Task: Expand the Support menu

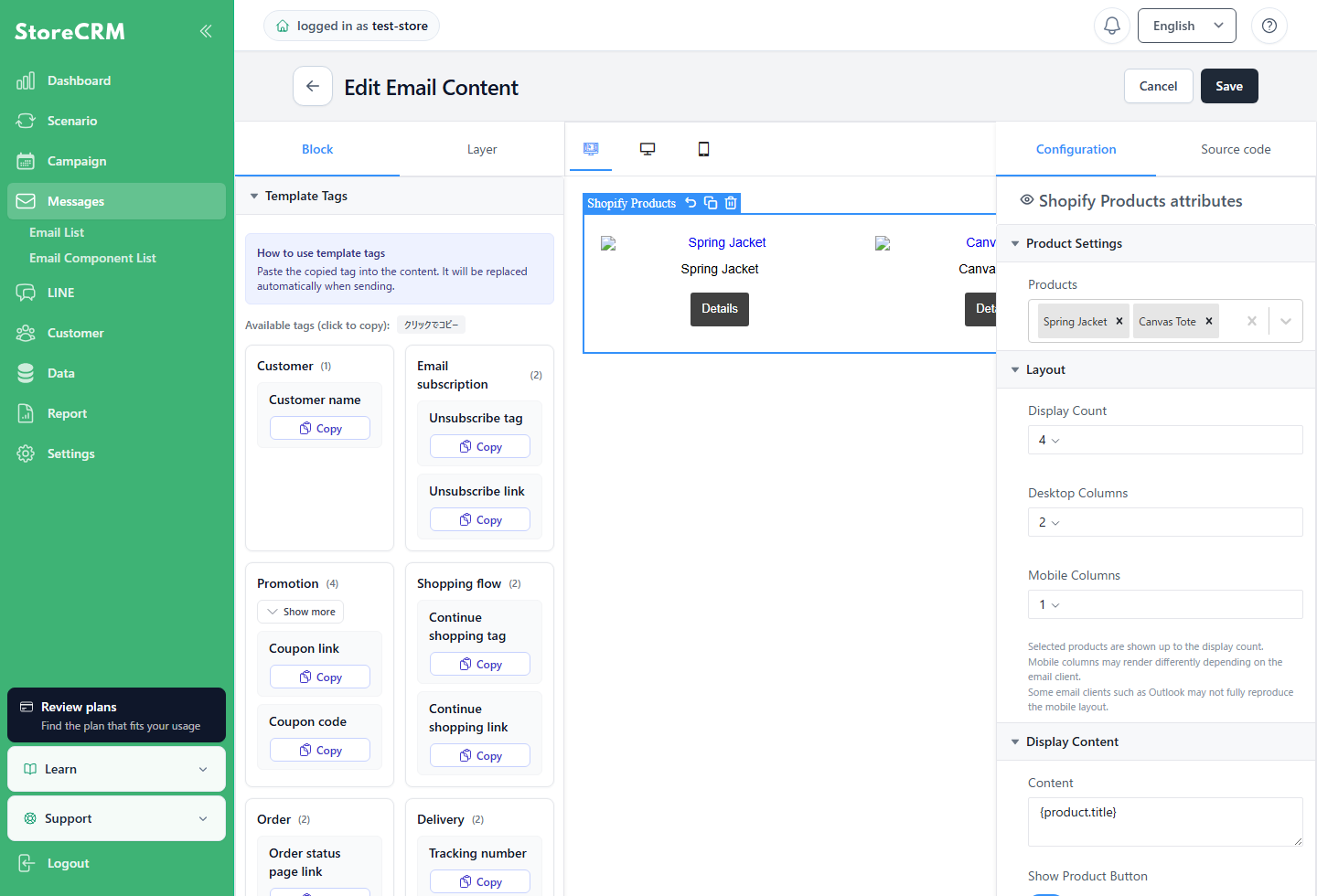Action: click(116, 818)
